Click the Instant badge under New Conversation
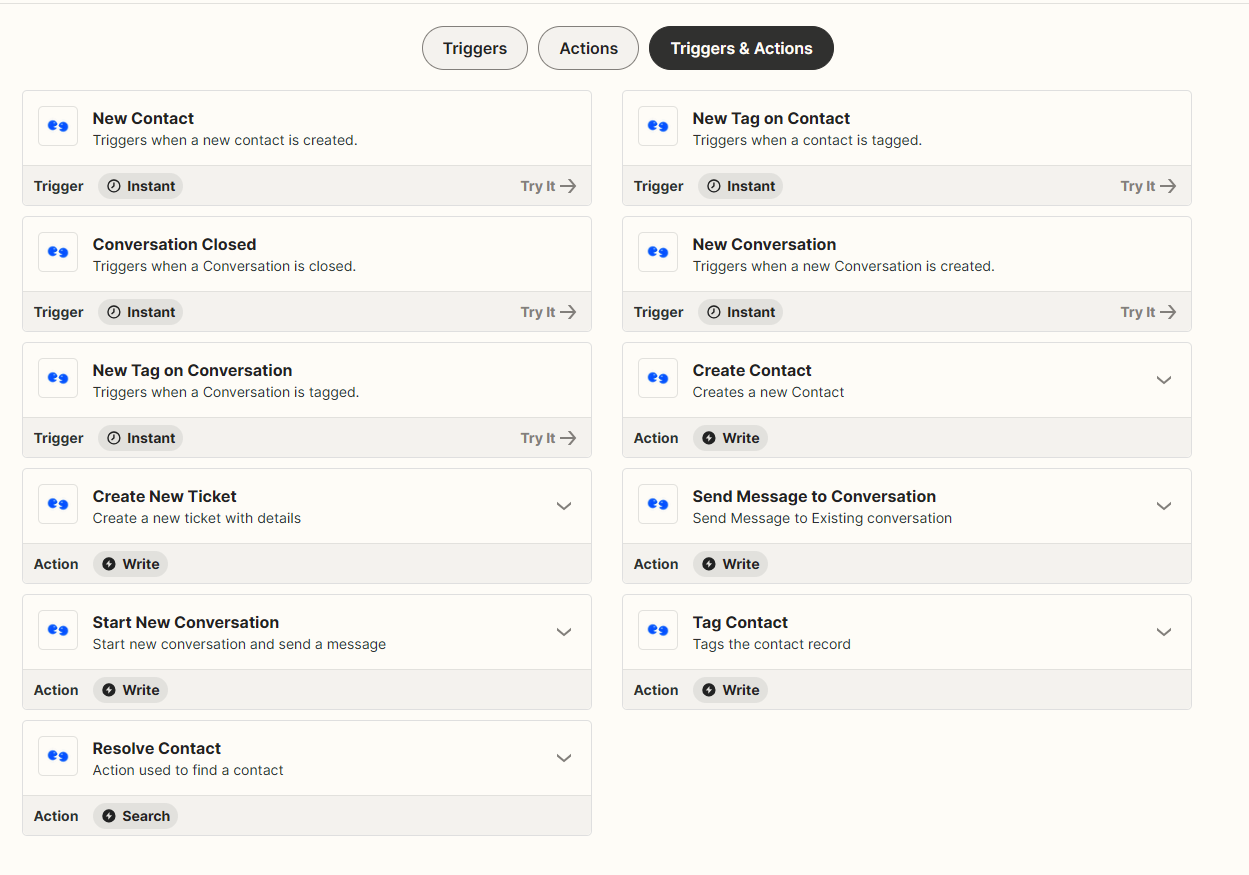Image resolution: width=1249 pixels, height=875 pixels. pyautogui.click(x=740, y=312)
